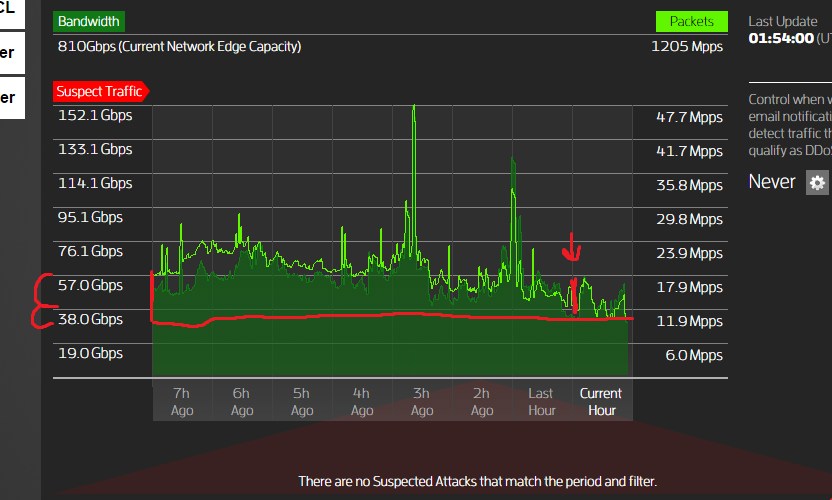Click the 133.1 Gbps axis label
Screen dimensions: 832x500
95,150
